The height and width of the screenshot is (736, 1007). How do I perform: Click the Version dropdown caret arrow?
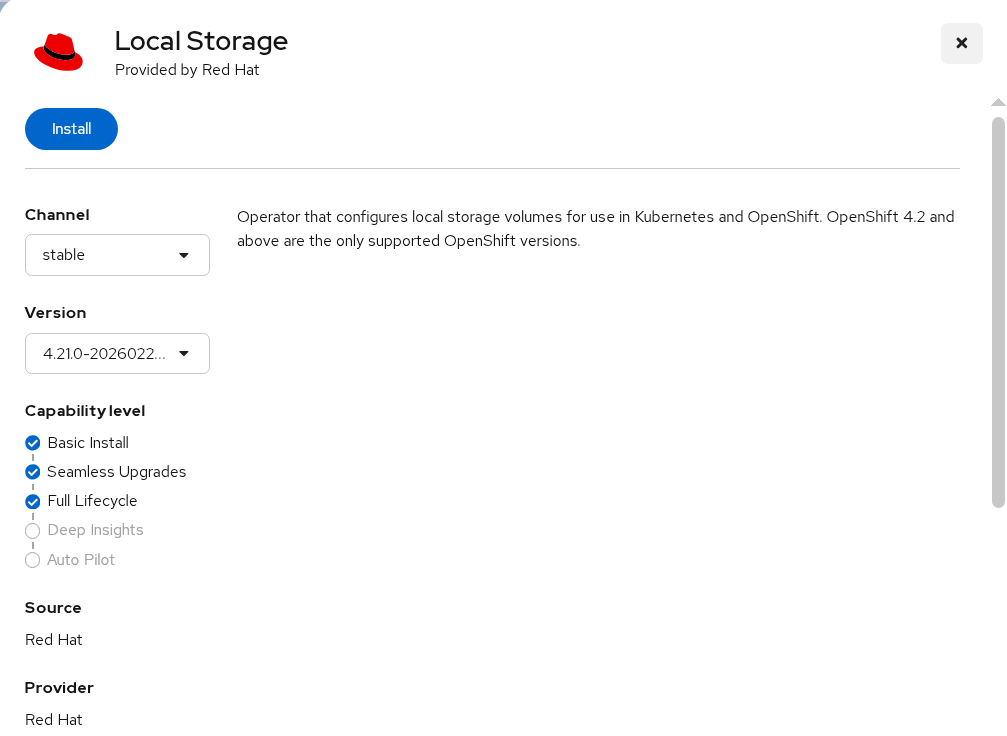[184, 353]
